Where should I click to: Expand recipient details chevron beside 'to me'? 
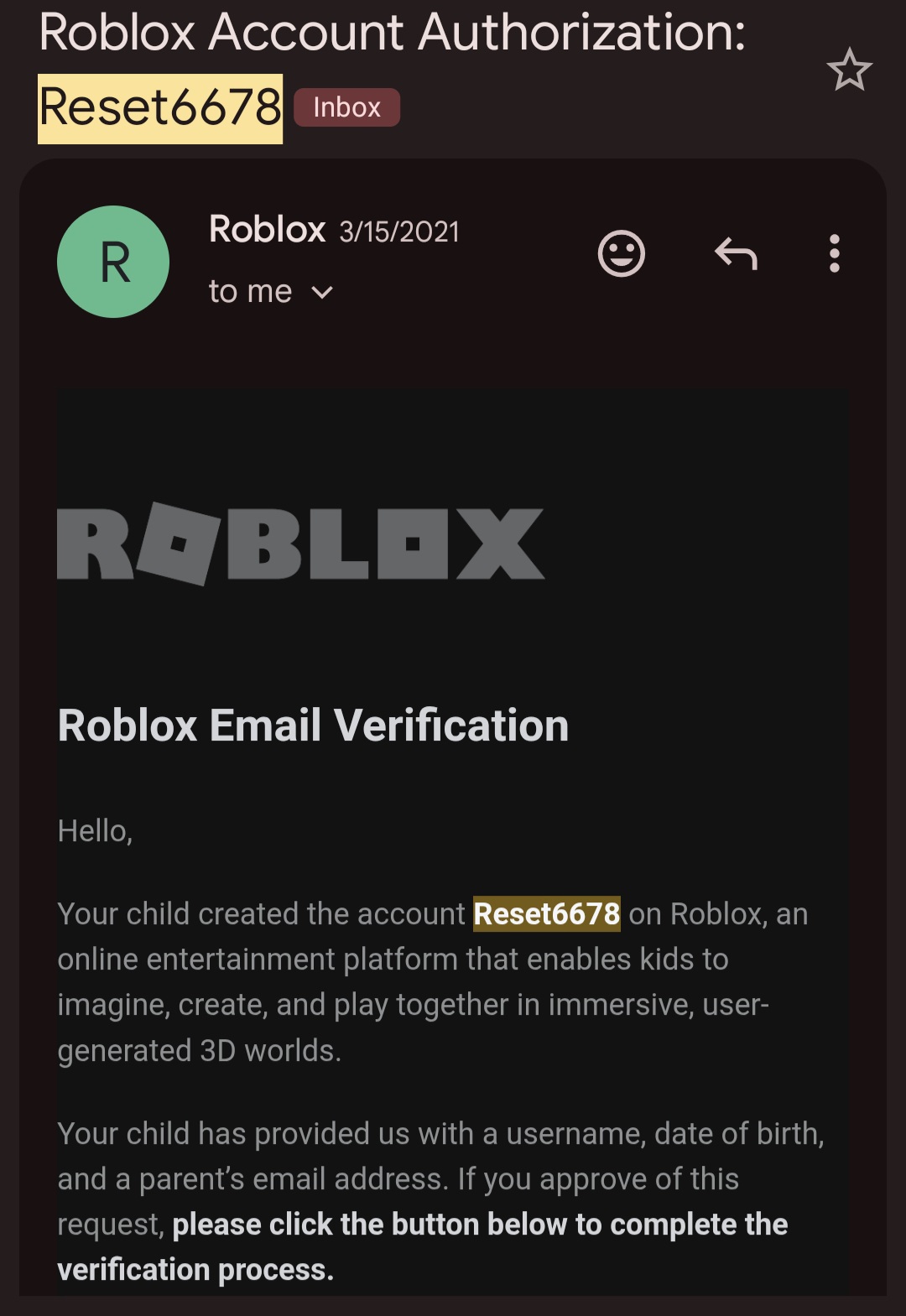[322, 293]
